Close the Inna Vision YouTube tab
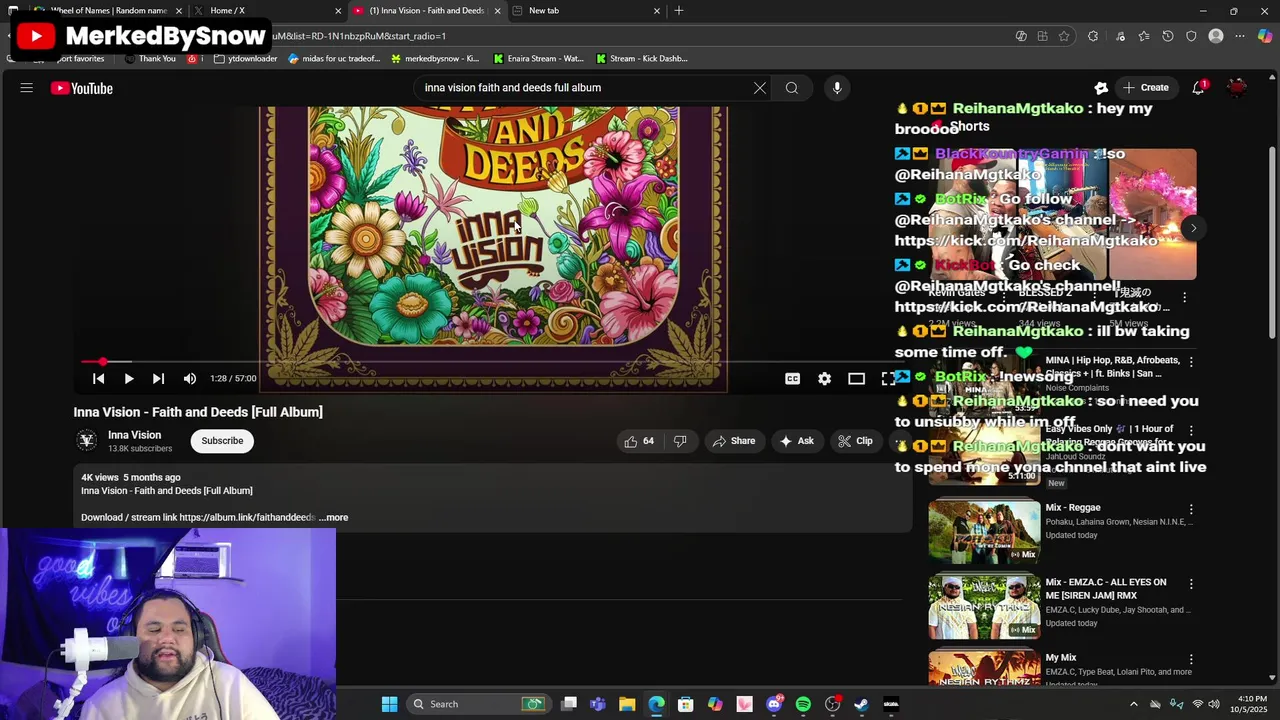The width and height of the screenshot is (1280, 720). click(x=497, y=11)
